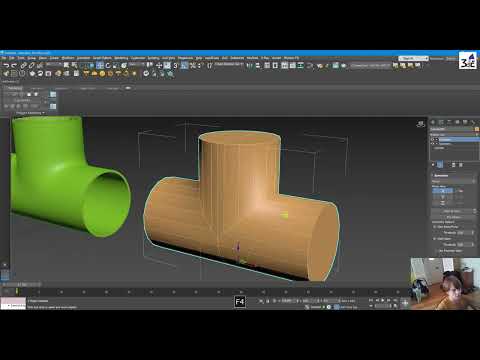Open the Align tool
The width and height of the screenshot is (480, 360).
coord(257,65)
